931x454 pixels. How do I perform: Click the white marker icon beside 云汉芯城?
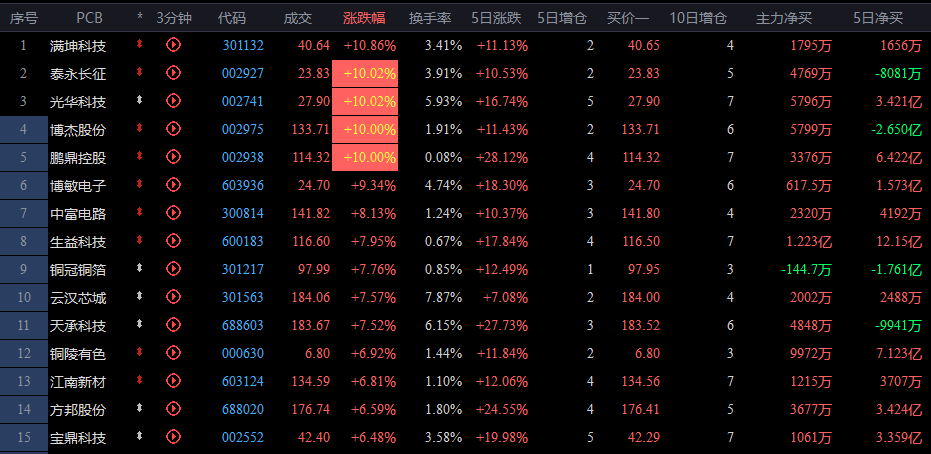click(x=140, y=296)
